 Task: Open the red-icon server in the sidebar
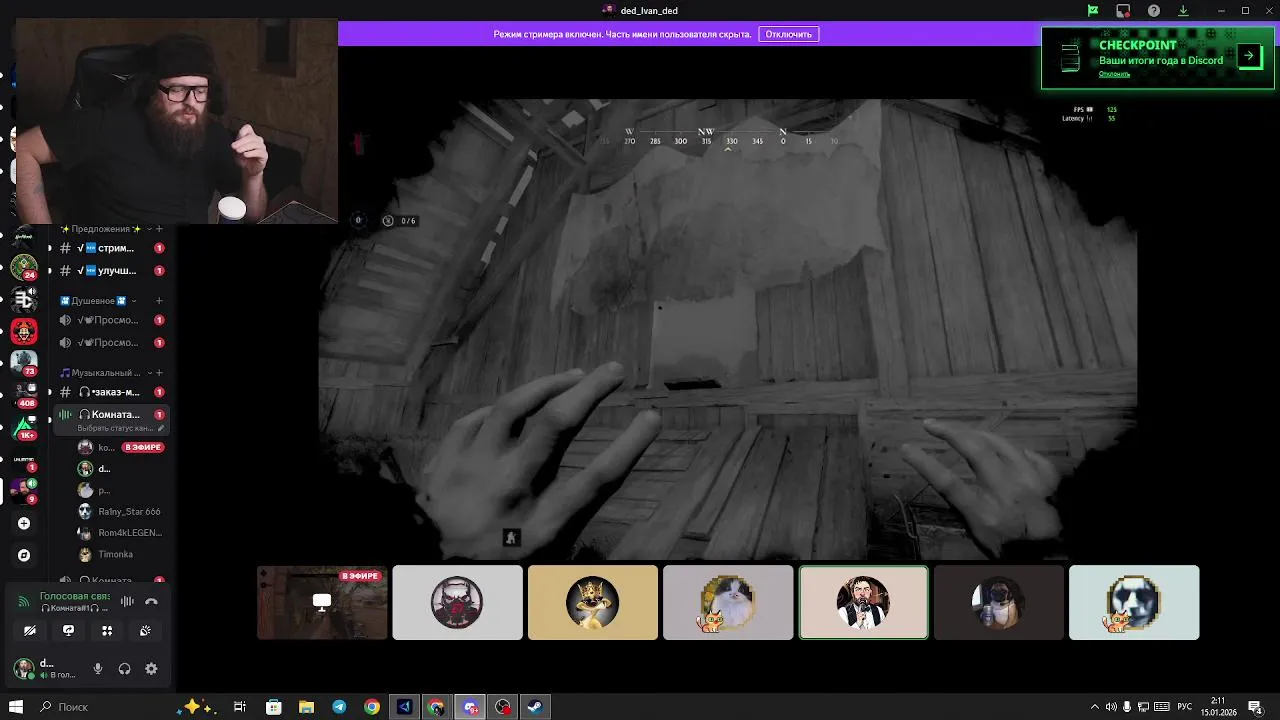(x=24, y=331)
